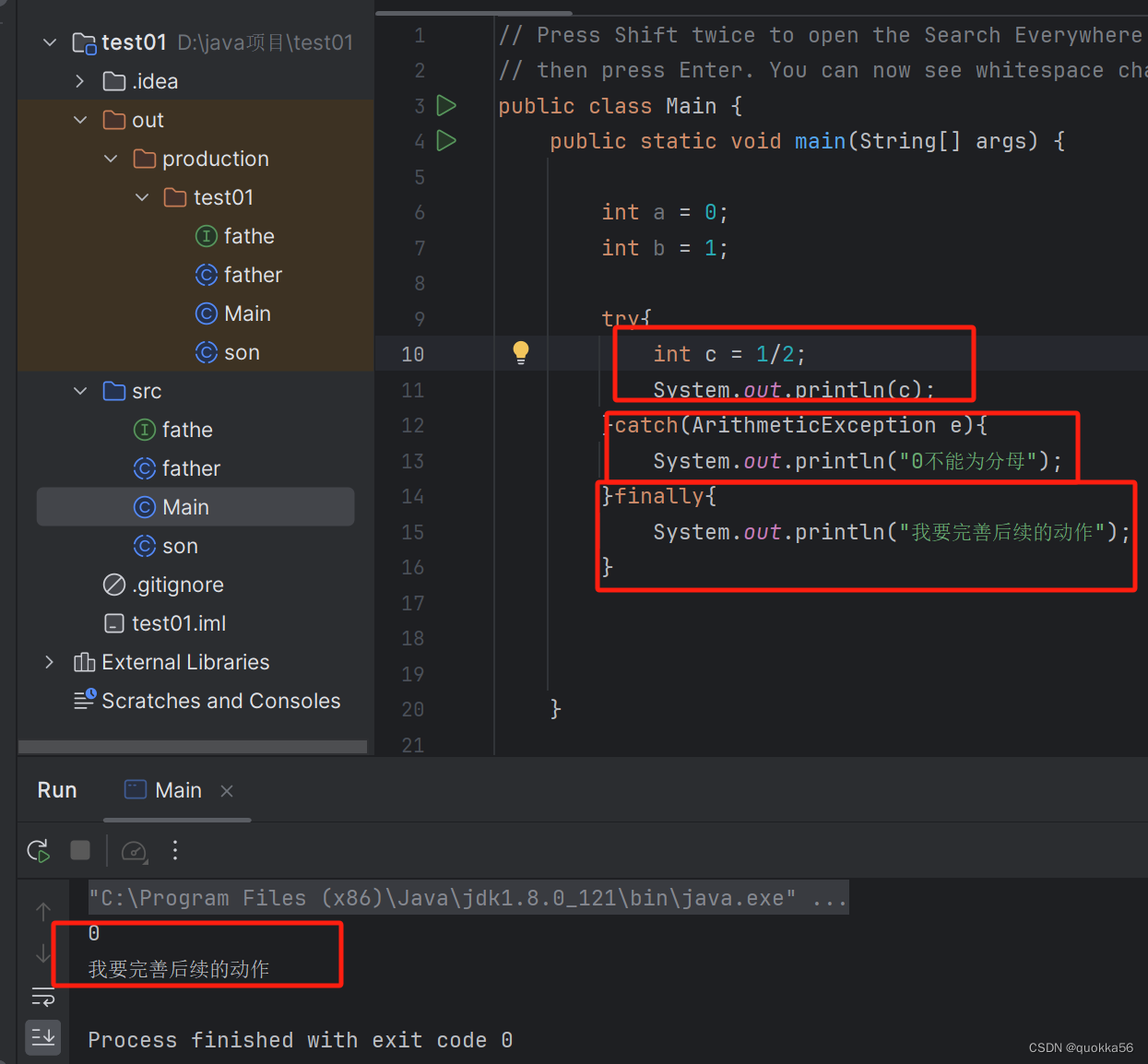Collapse the out folder
Screen dimensions: 1148x1064
pyautogui.click(x=80, y=120)
